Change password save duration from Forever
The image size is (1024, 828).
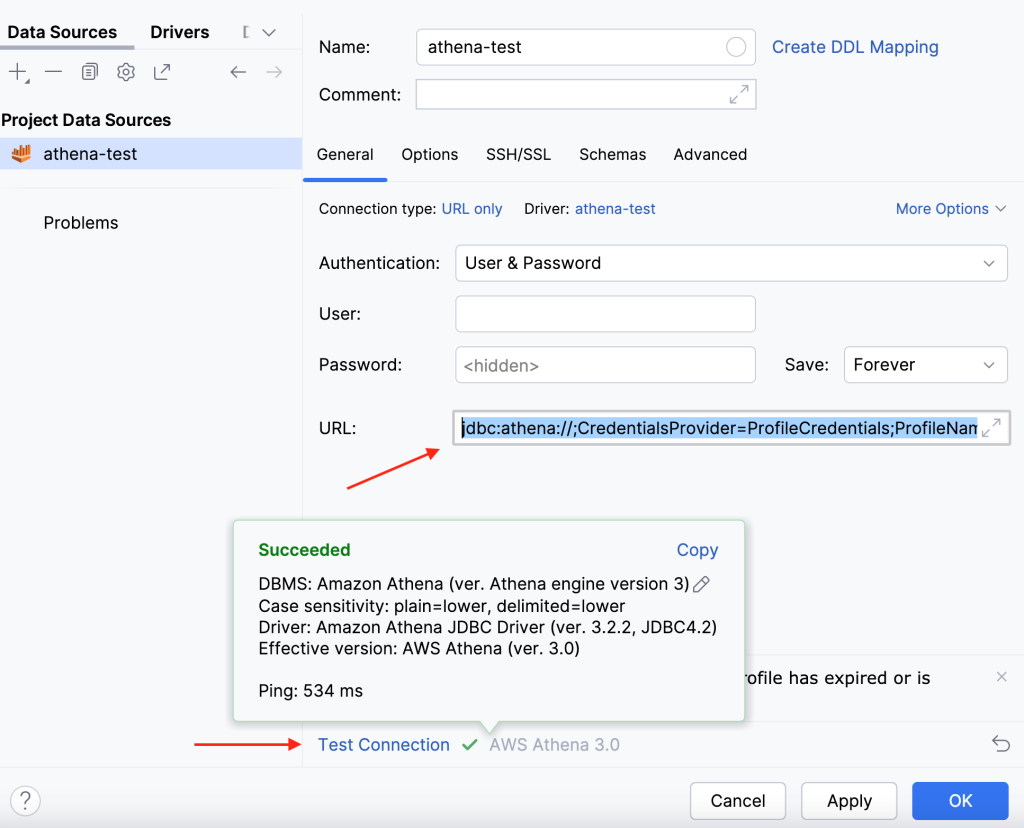click(x=925, y=364)
